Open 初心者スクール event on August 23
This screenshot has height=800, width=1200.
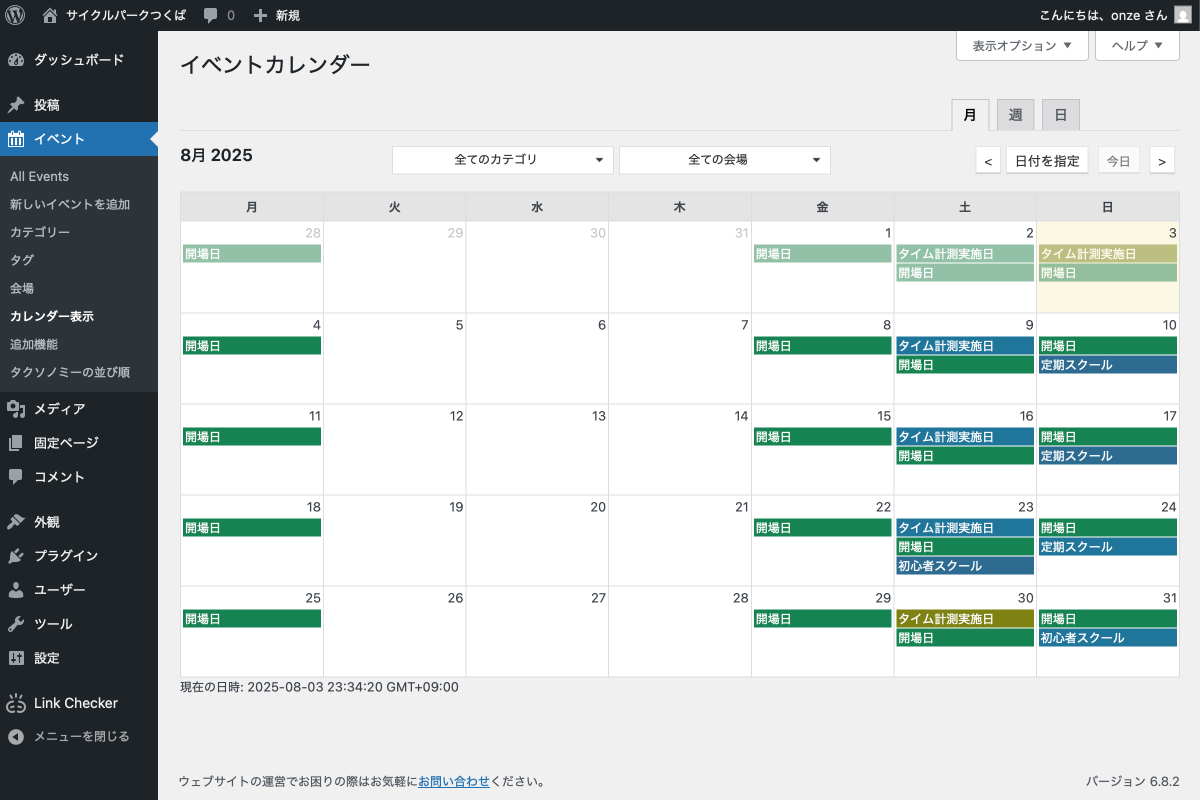pos(965,566)
